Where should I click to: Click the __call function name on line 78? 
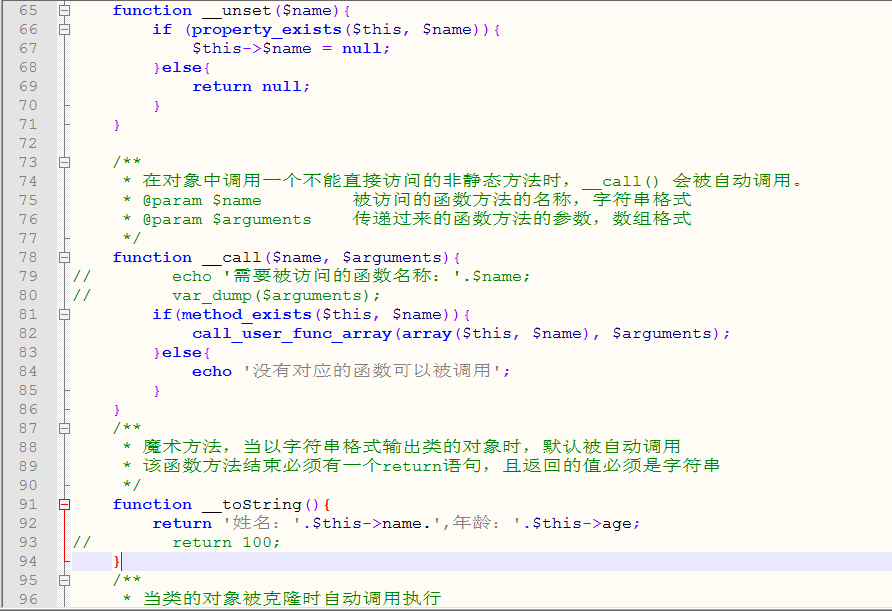point(232,258)
